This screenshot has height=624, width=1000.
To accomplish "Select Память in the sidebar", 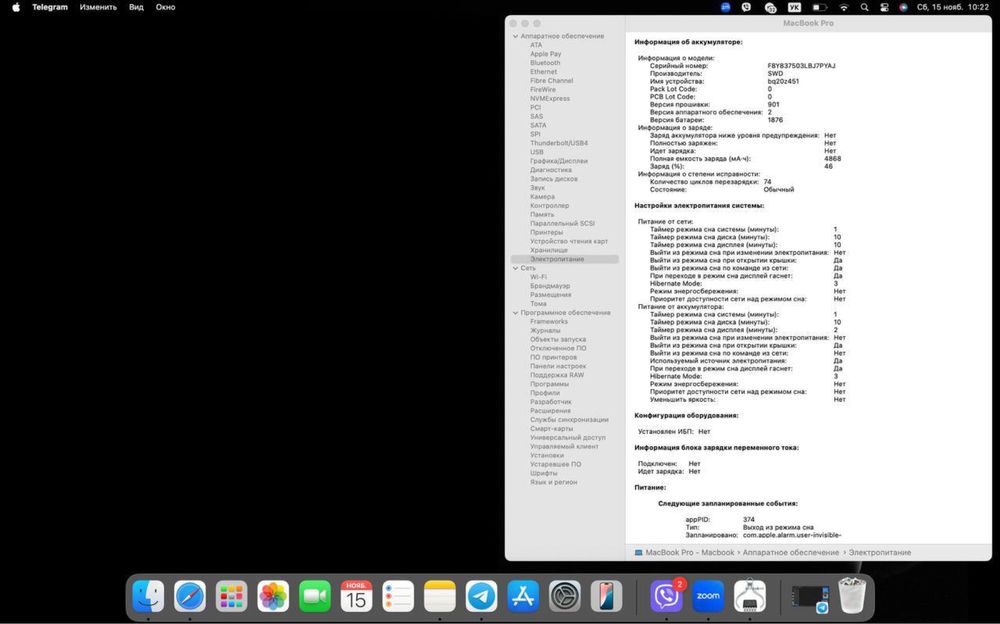I will pos(542,214).
